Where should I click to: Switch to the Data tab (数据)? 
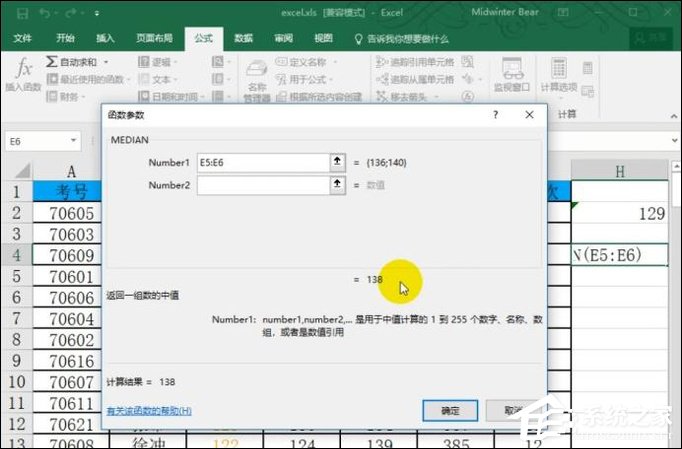(243, 38)
